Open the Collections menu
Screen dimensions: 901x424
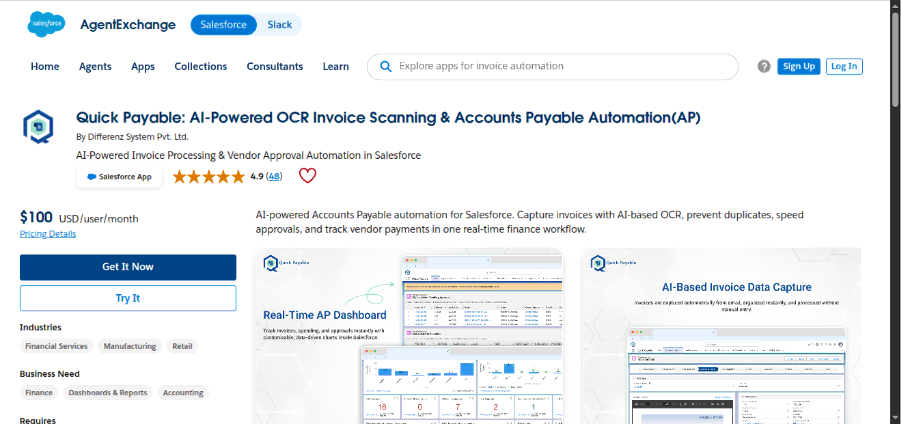201,67
